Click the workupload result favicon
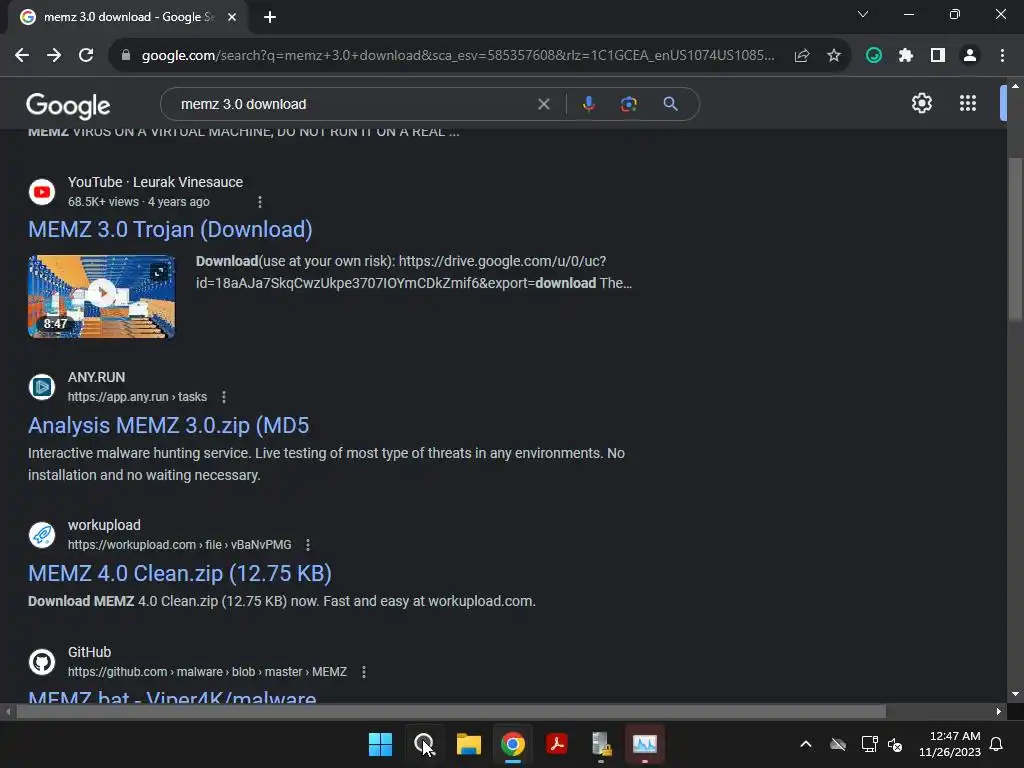Screen dimensions: 1024x768 coord(42,535)
